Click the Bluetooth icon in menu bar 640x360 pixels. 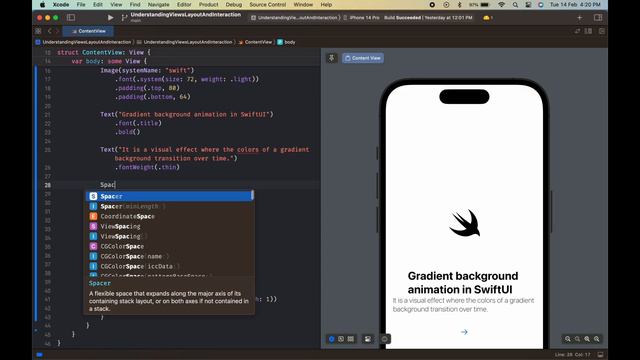point(459,4)
